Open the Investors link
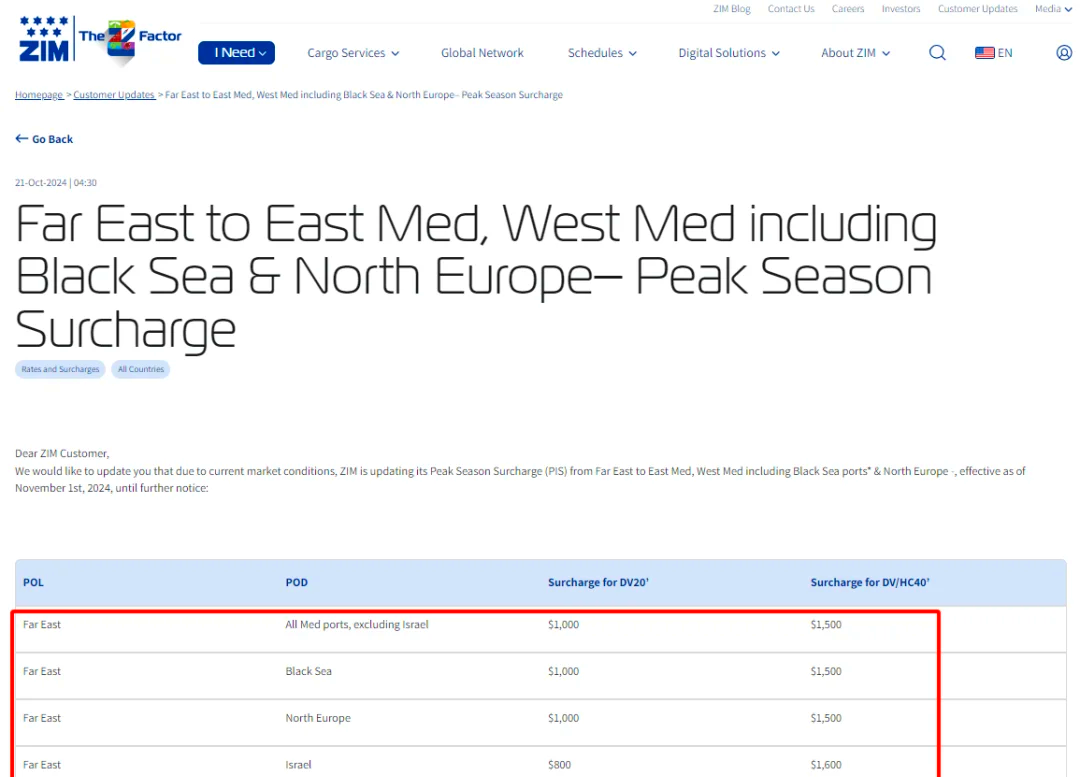Viewport: 1080px width, 777px height. [x=901, y=9]
